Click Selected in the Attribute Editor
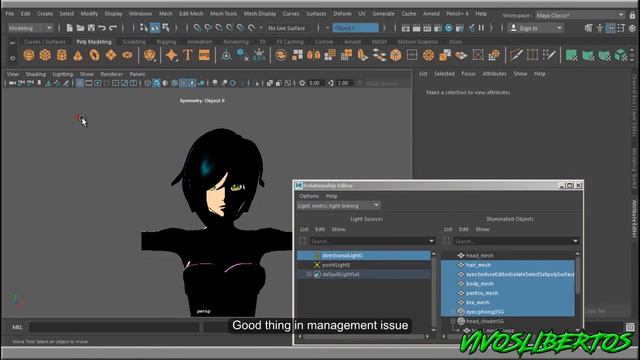 [444, 73]
